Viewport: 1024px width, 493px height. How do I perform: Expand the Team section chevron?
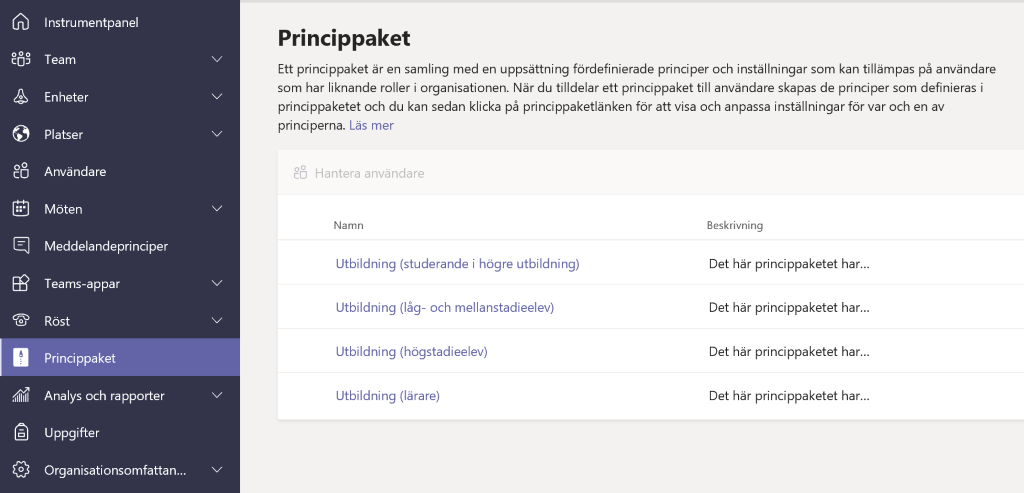click(x=217, y=59)
